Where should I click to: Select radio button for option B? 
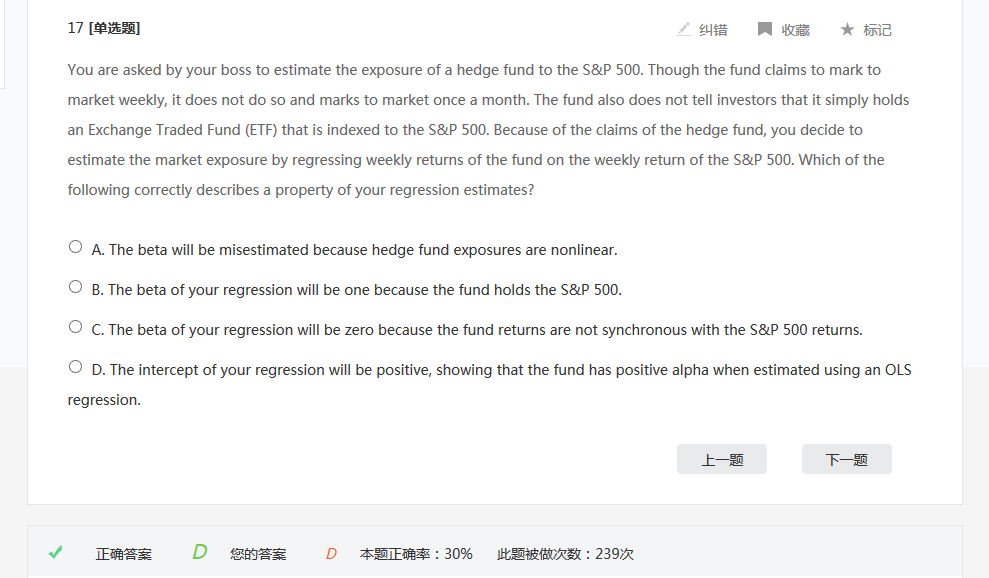coord(76,287)
